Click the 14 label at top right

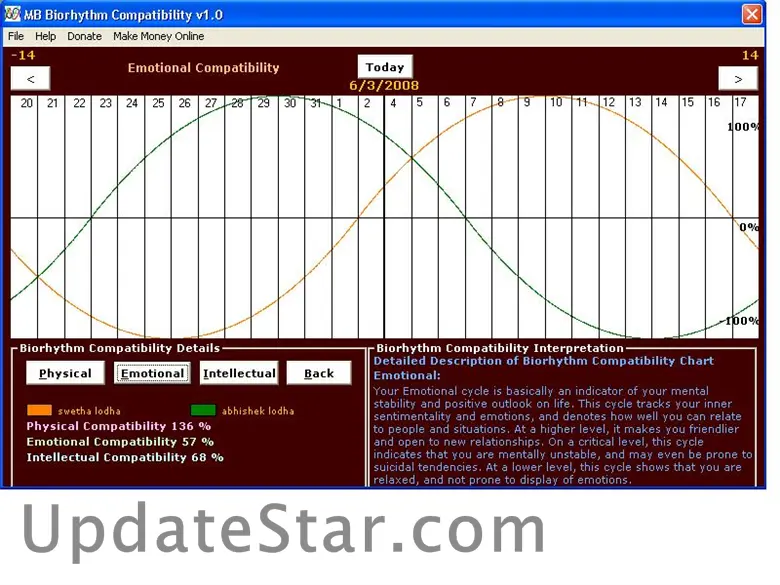click(x=750, y=55)
